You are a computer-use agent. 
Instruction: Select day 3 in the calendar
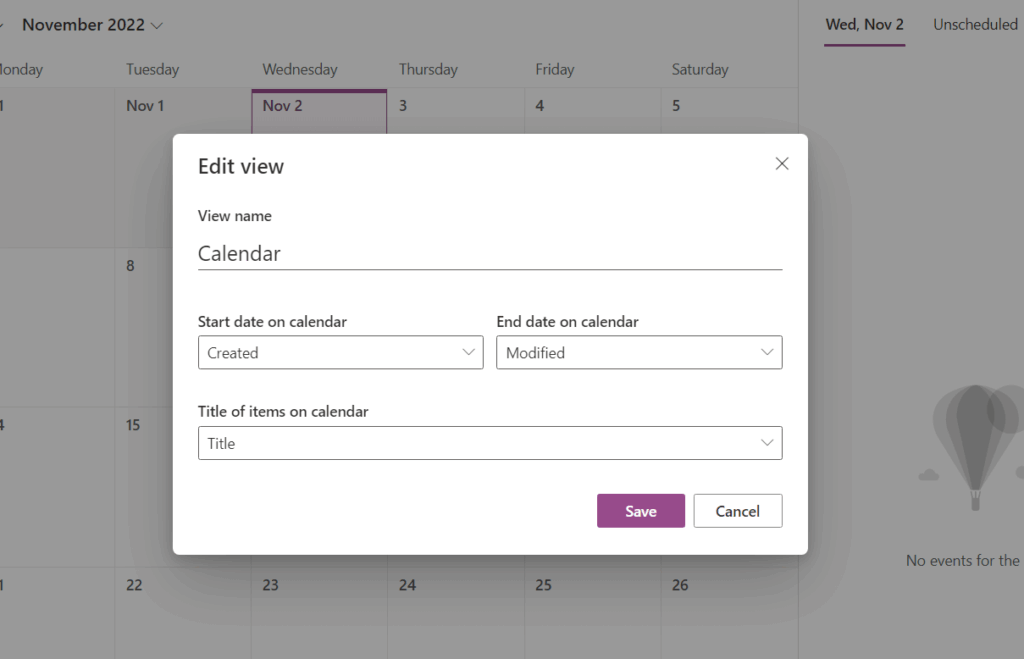(x=456, y=111)
